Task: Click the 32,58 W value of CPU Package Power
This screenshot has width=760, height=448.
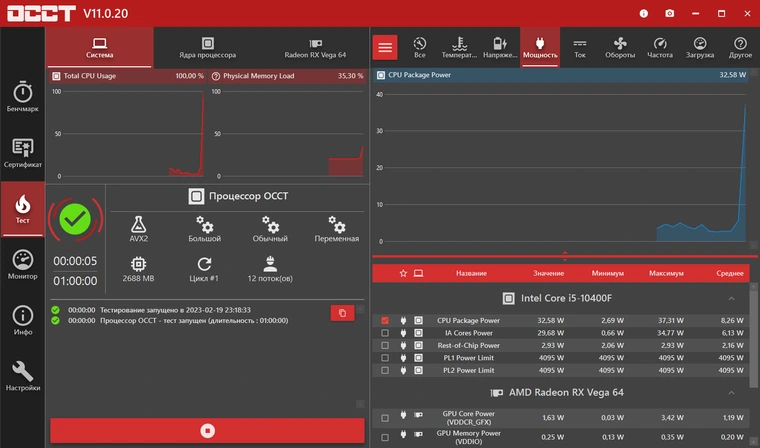Action: click(x=550, y=320)
